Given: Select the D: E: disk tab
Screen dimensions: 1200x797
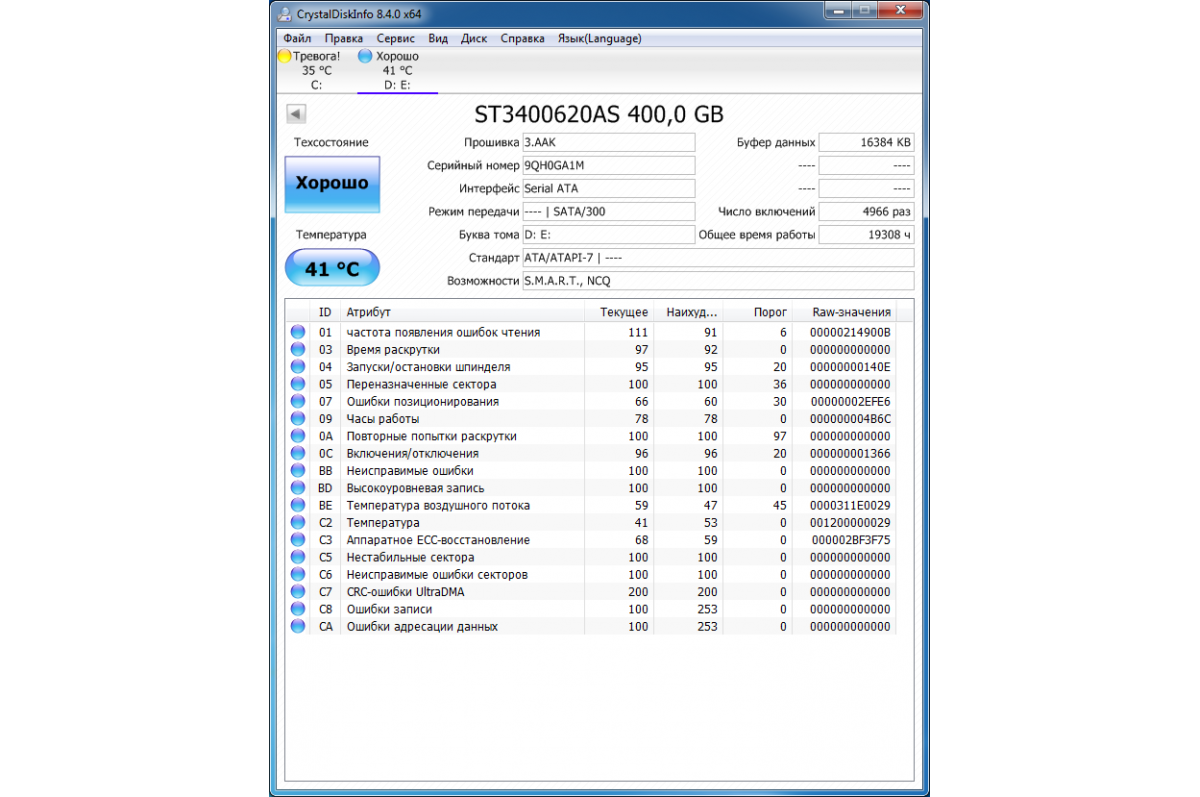Looking at the screenshot, I should click(x=397, y=70).
